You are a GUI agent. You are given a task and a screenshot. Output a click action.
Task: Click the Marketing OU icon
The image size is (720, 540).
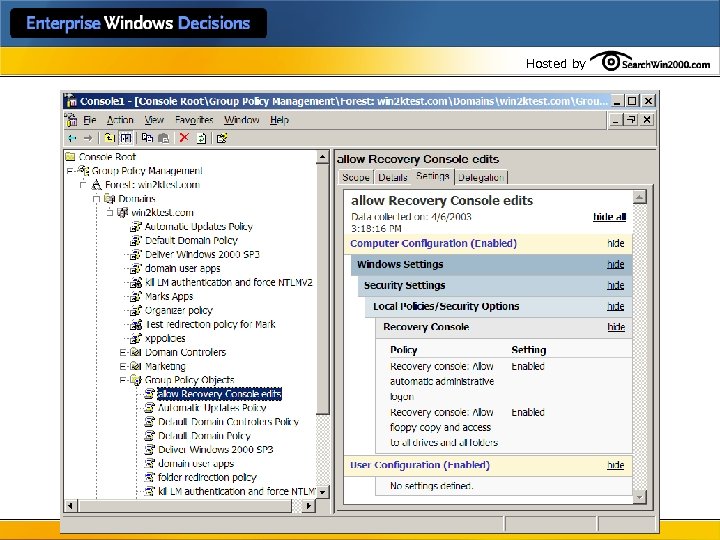pos(135,366)
